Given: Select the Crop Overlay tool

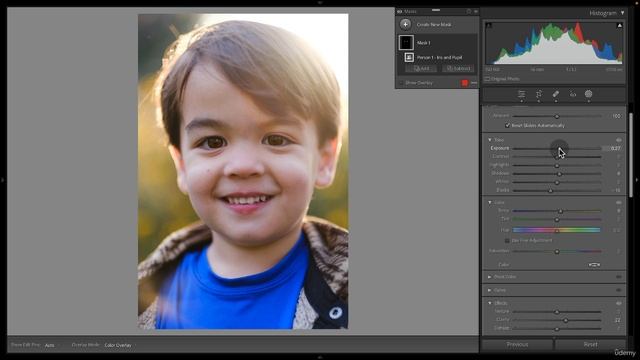Looking at the screenshot, I should pos(539,94).
